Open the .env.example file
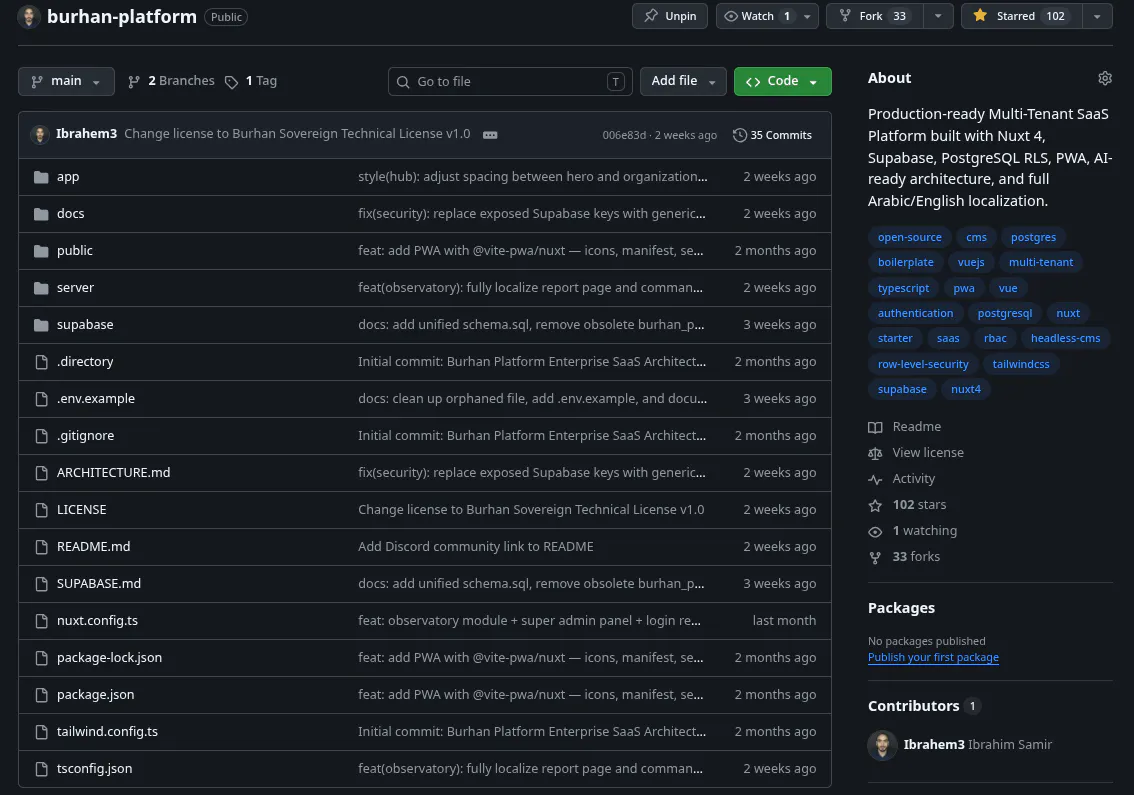 95,399
